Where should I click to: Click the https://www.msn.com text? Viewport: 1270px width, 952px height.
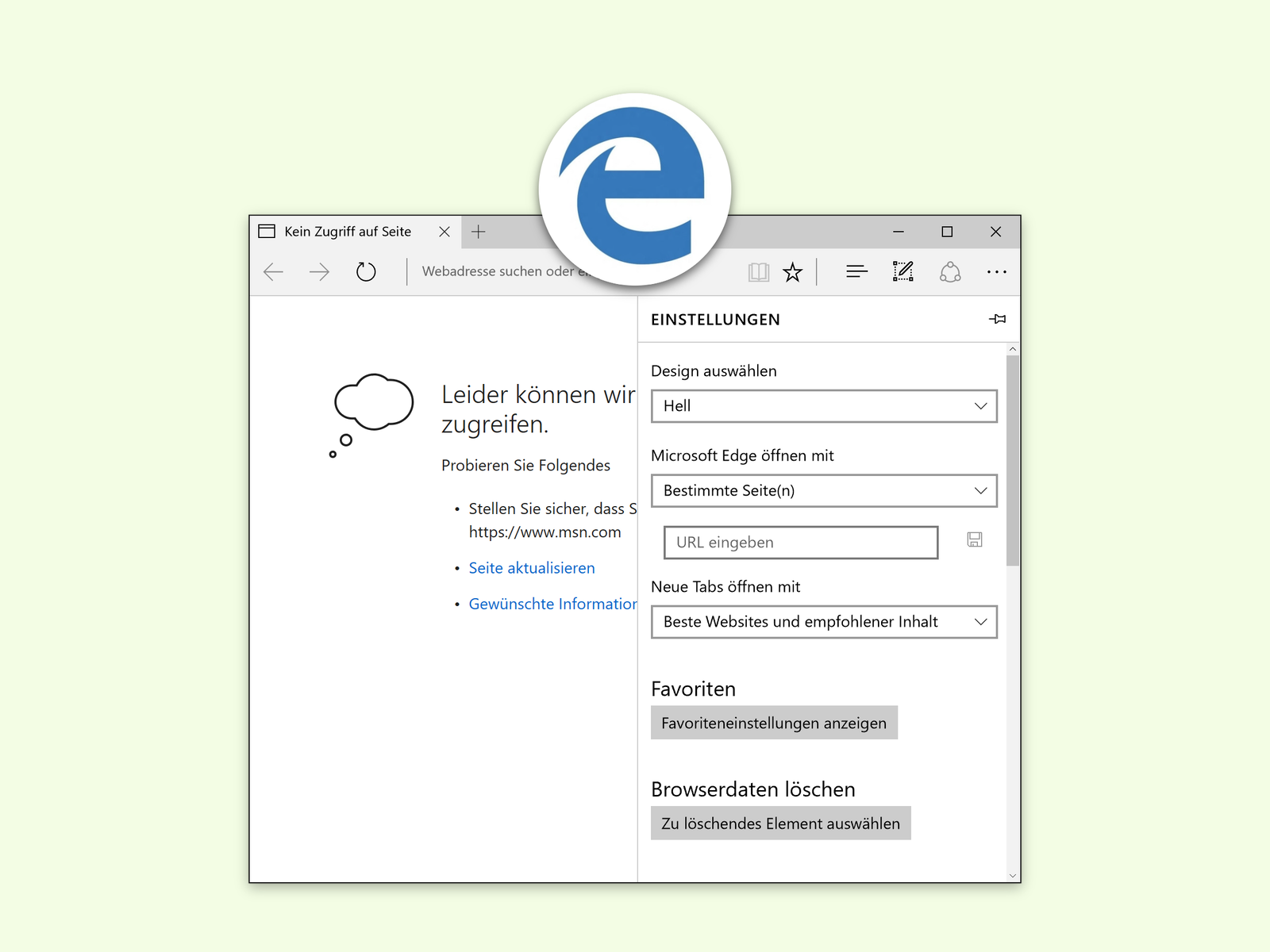pos(545,532)
